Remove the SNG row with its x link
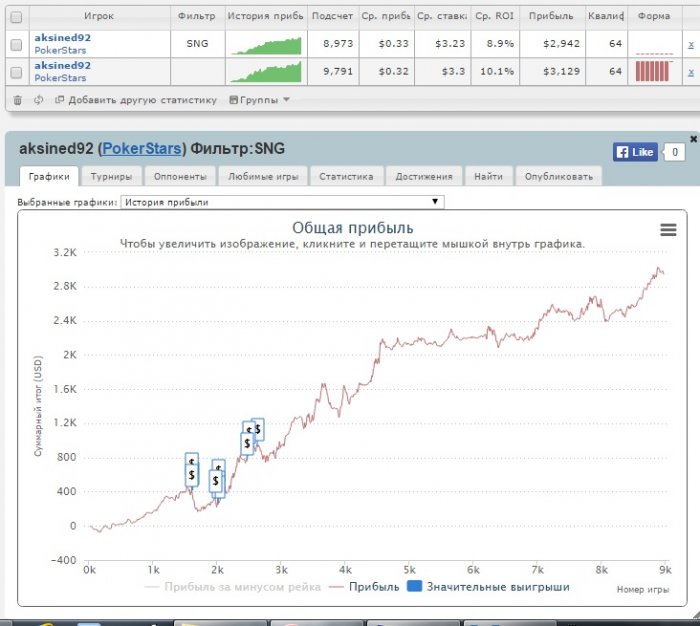The image size is (700, 626). click(x=691, y=44)
